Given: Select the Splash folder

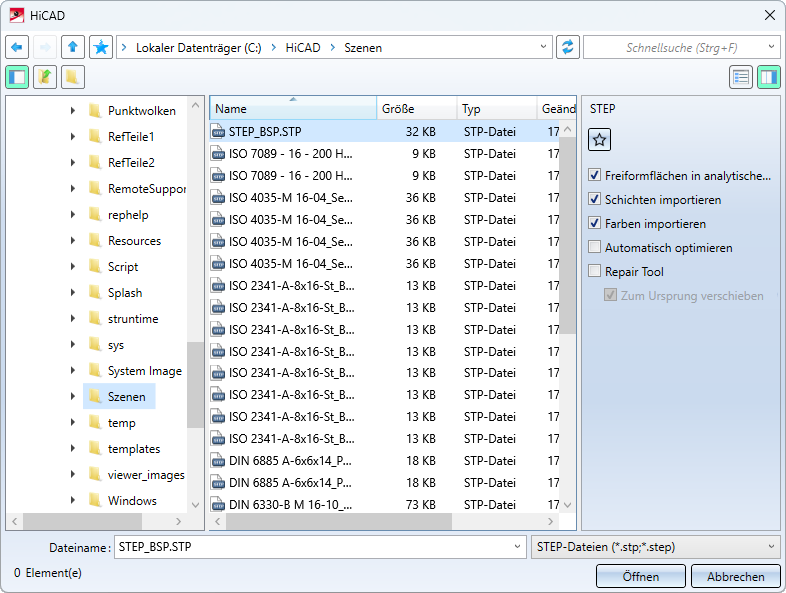Looking at the screenshot, I should point(125,292).
